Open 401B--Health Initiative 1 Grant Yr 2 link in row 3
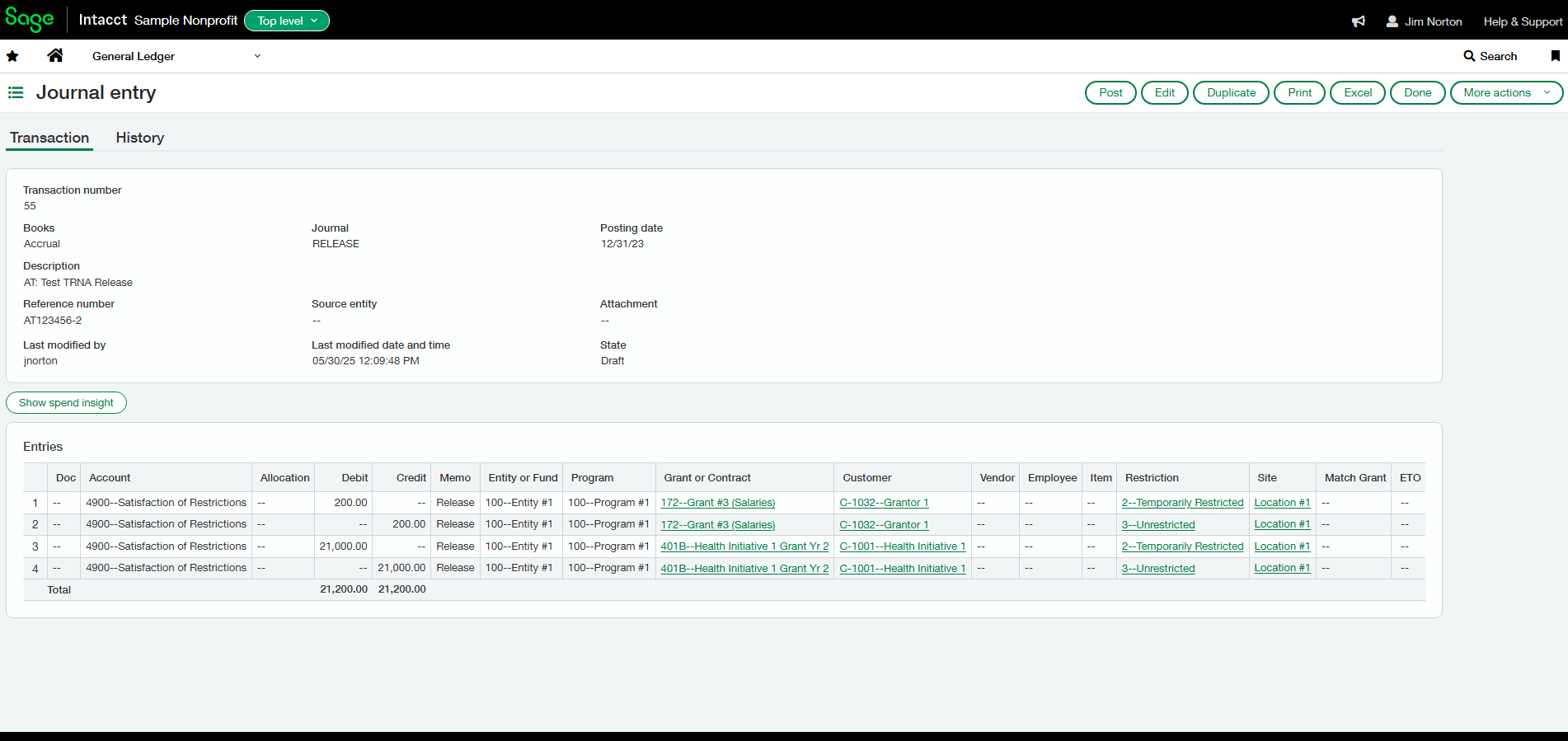 tap(744, 546)
